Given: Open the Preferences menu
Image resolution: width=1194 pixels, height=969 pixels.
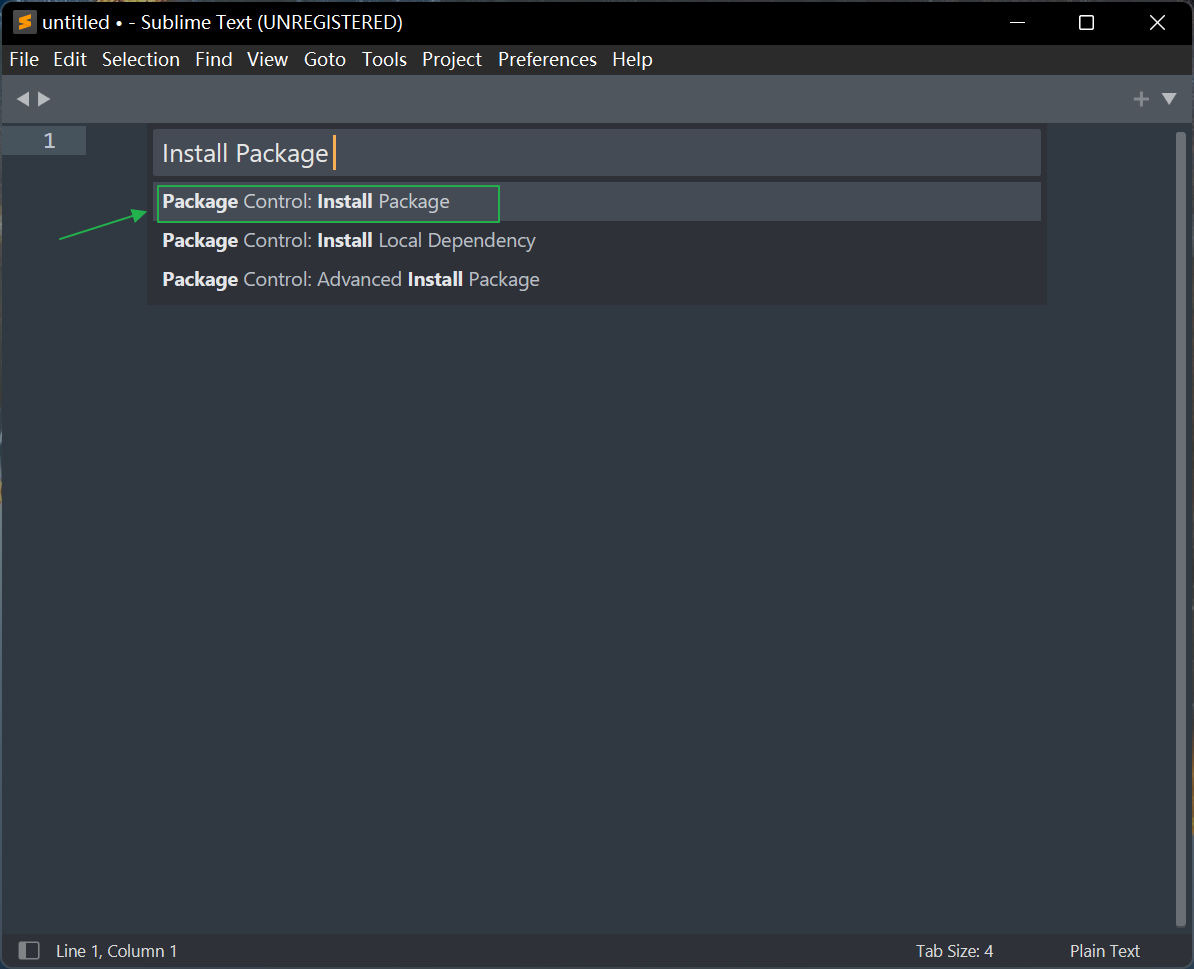Looking at the screenshot, I should [548, 59].
